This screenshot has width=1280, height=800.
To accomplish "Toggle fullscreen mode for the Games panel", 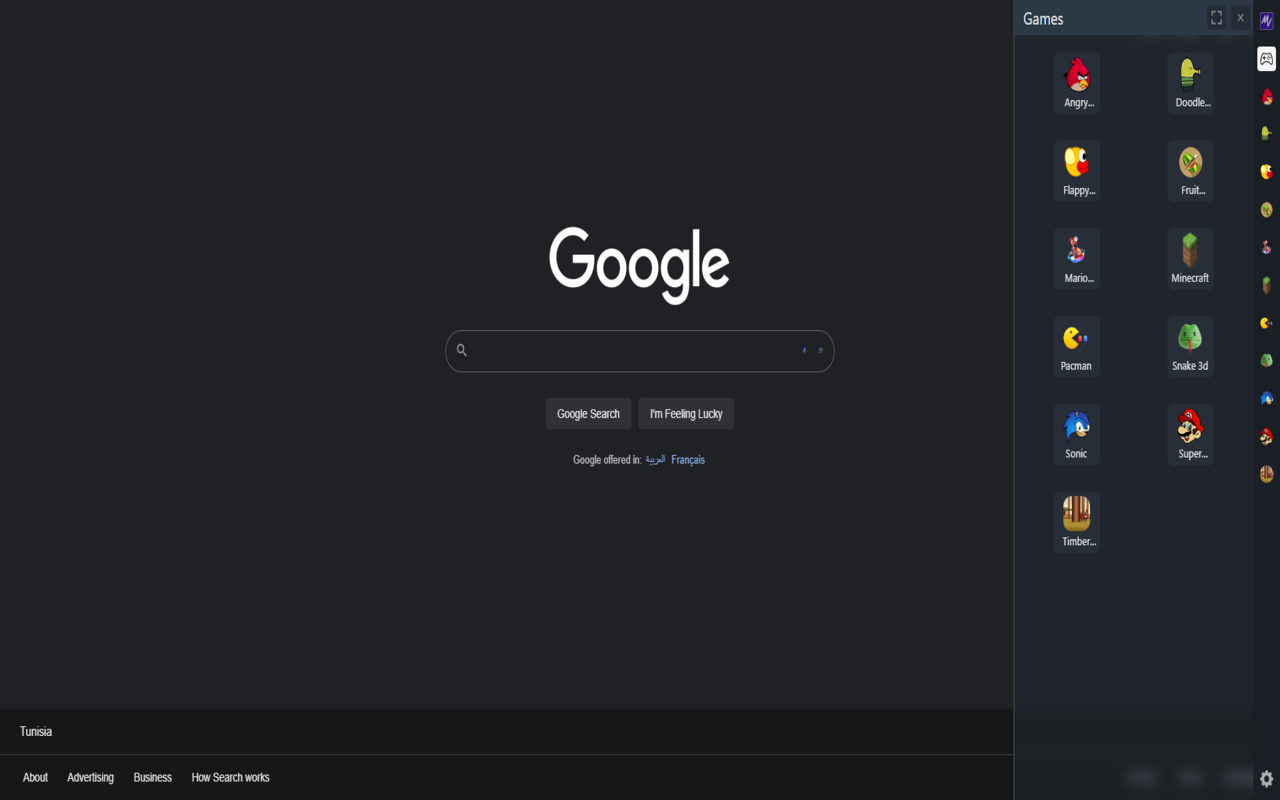I will coord(1216,17).
